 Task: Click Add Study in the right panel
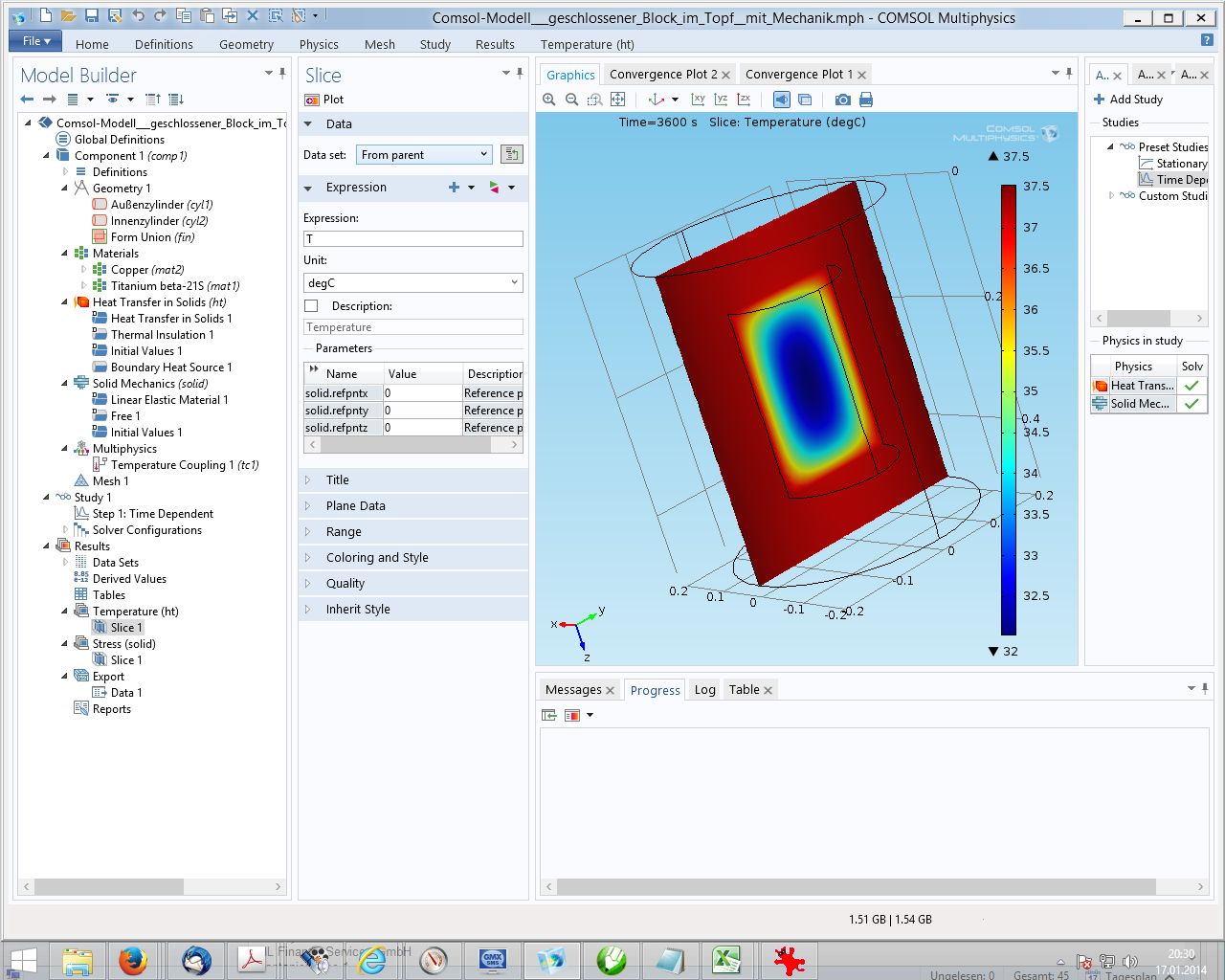pyautogui.click(x=1128, y=100)
